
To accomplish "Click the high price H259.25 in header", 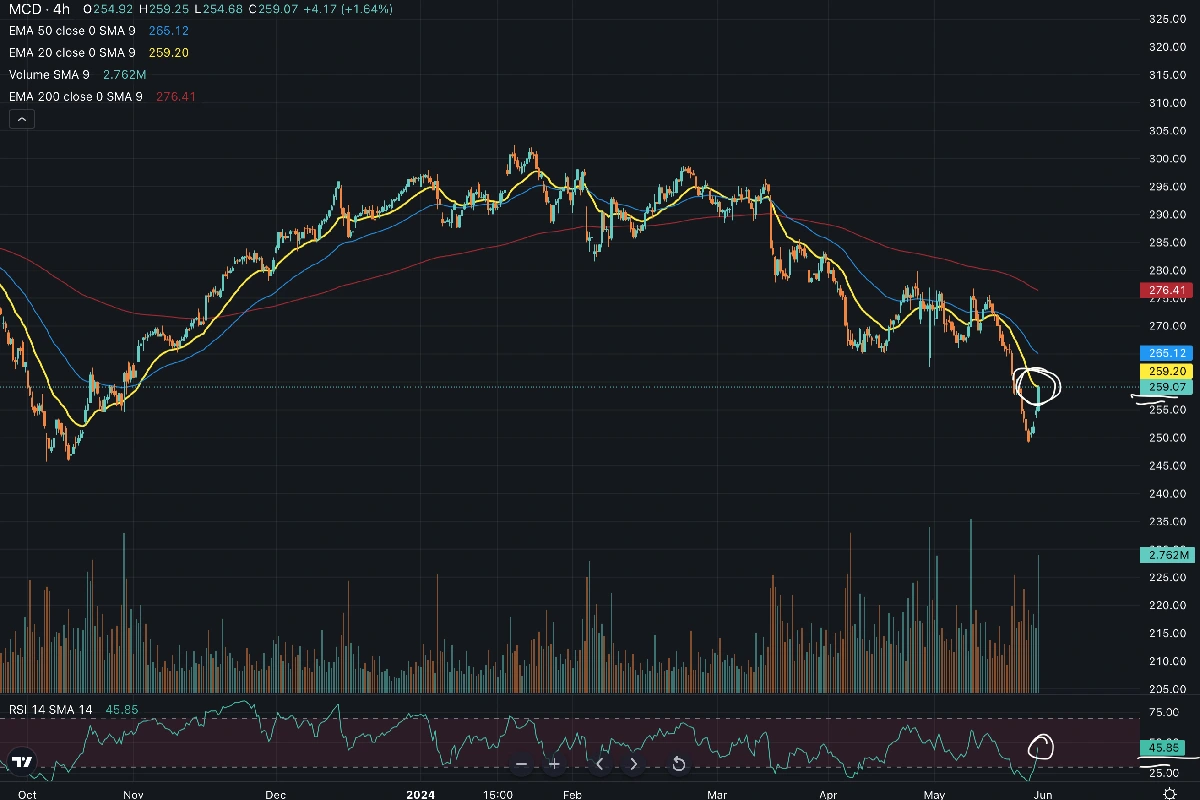I will pos(164,9).
